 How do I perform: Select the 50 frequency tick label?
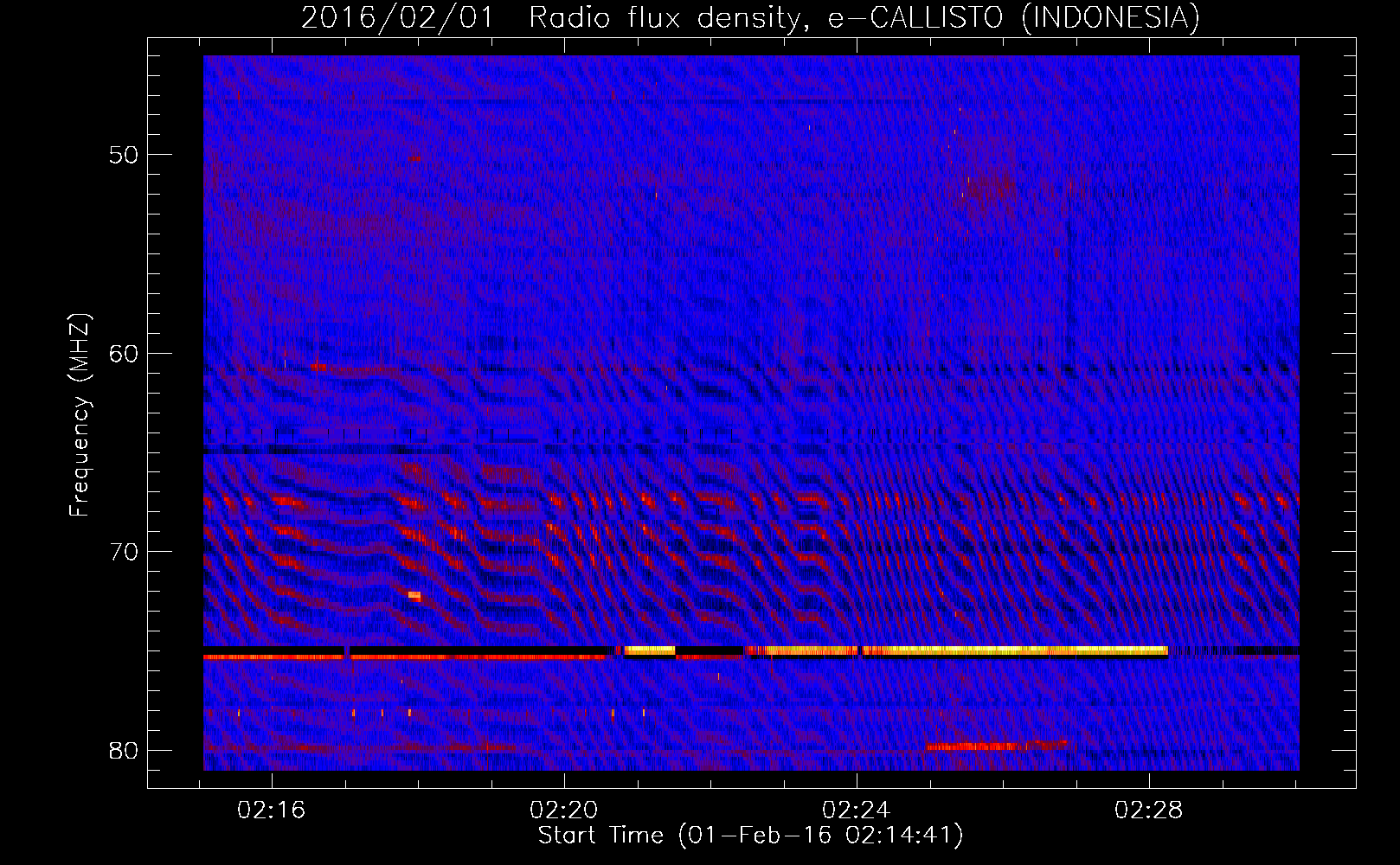[124, 155]
